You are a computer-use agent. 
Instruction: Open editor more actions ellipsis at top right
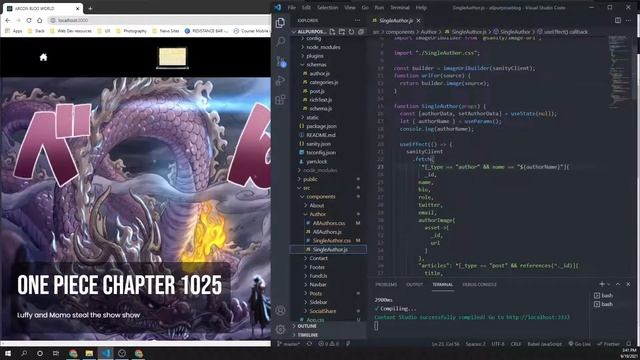[629, 20]
